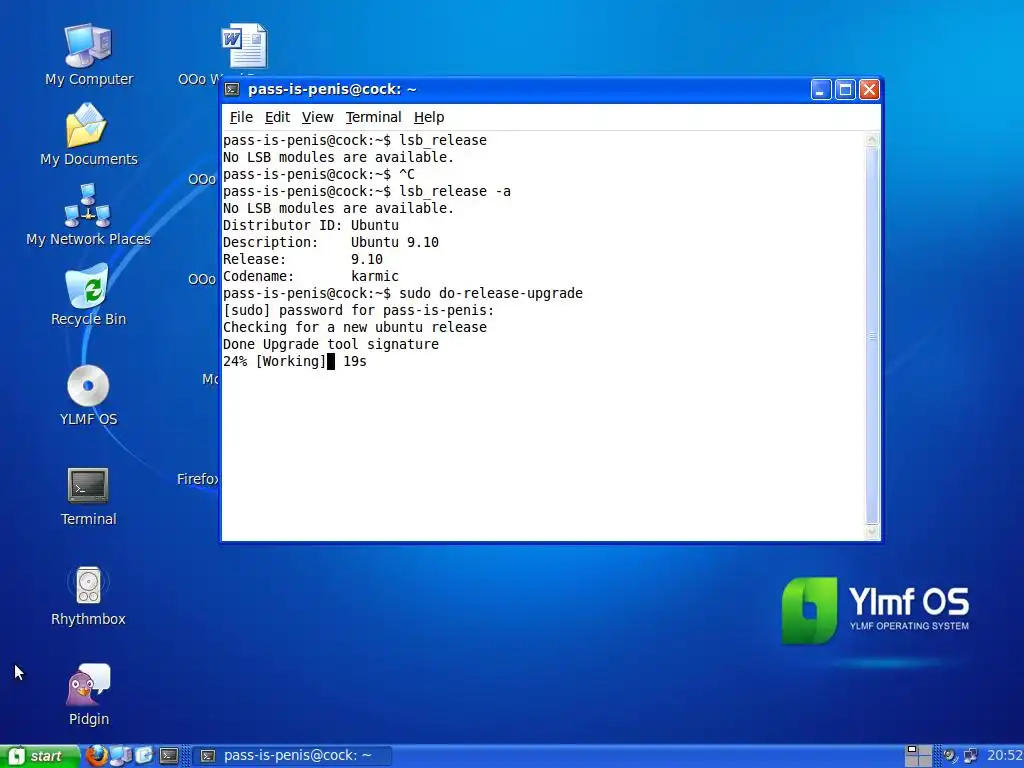Switch to first workspace in pager
1024x768 pixels.
(912, 750)
